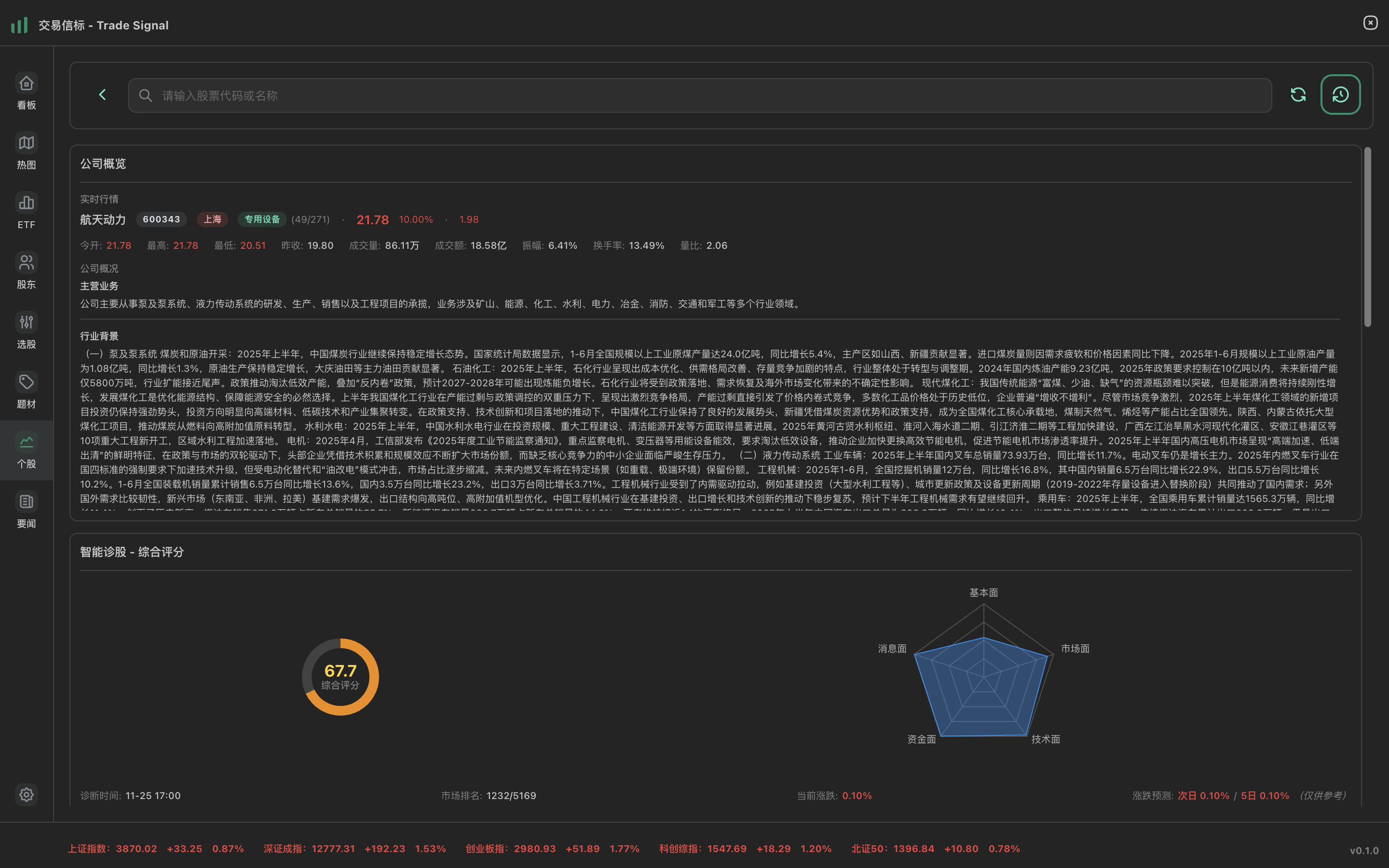Refresh the stock data

[x=1298, y=95]
